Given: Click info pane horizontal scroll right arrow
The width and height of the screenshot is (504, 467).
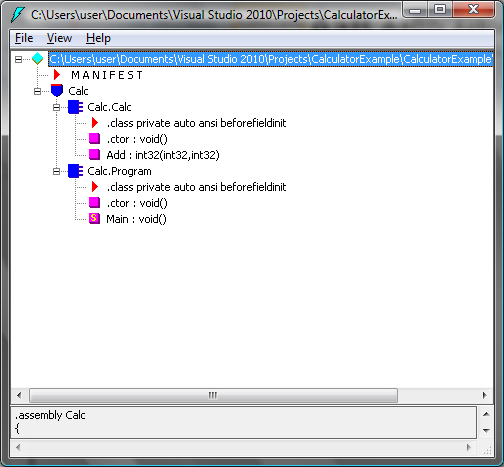Looking at the screenshot, I should 469,447.
